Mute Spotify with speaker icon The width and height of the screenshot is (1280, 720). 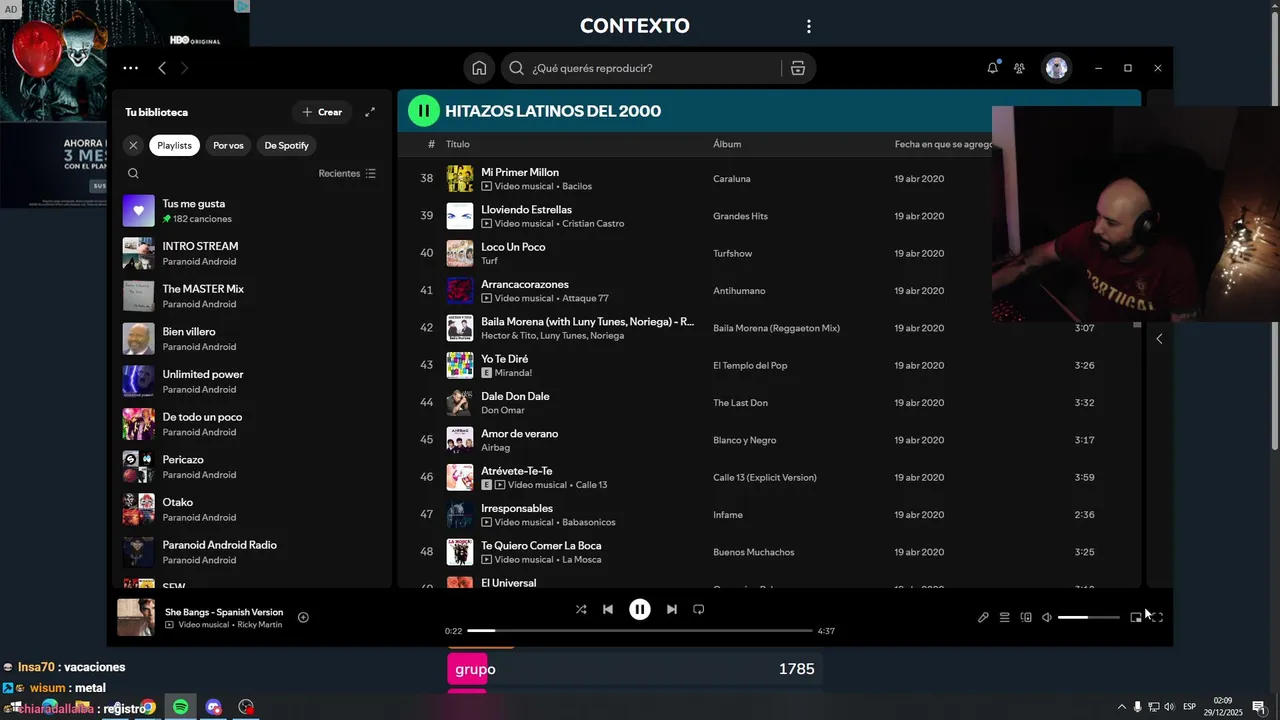(1047, 617)
